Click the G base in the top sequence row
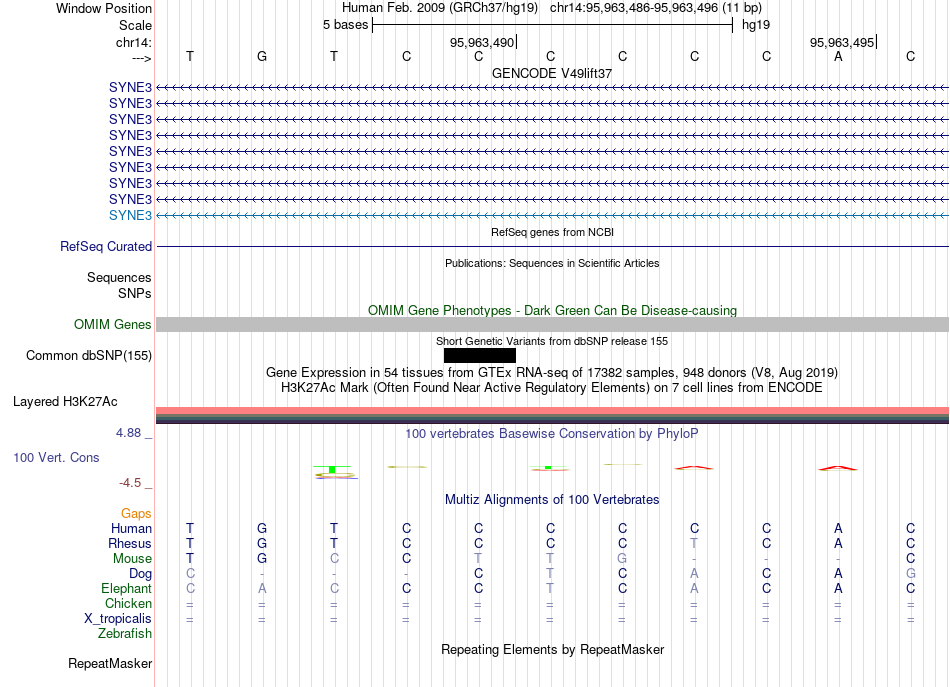 [x=262, y=56]
